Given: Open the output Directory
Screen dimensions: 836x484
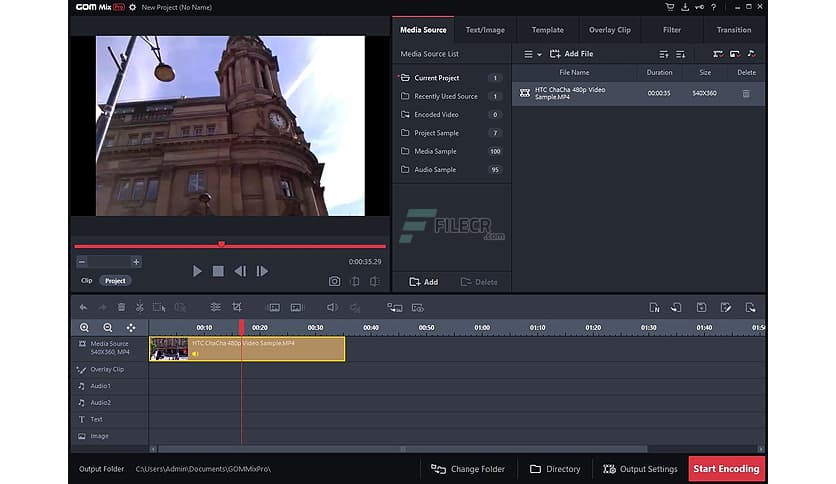Looking at the screenshot, I should pyautogui.click(x=555, y=469).
